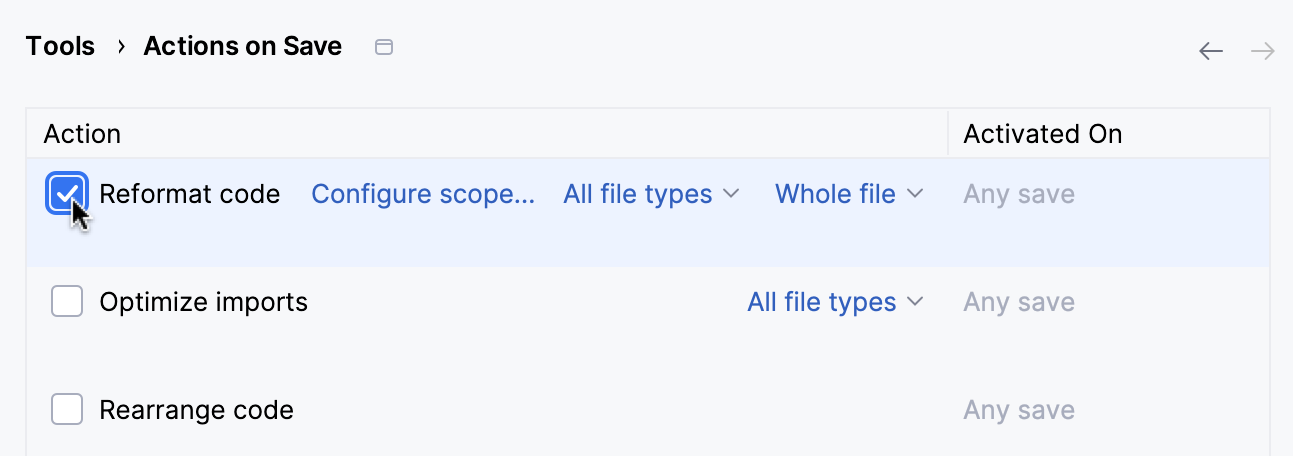Open Reformat code's All file types dropdown
The height and width of the screenshot is (456, 1293).
[x=650, y=194]
